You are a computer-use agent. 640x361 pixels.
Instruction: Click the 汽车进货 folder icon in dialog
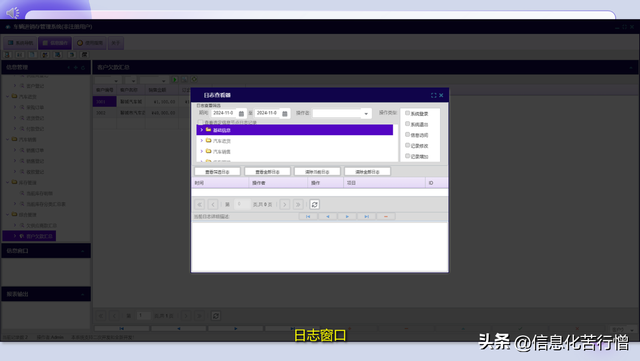click(x=209, y=140)
